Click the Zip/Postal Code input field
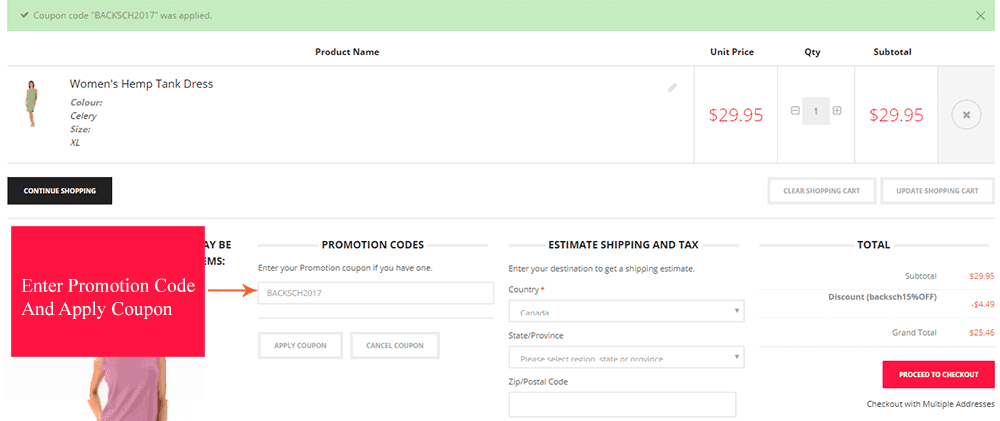The width and height of the screenshot is (1000, 421). 622,404
